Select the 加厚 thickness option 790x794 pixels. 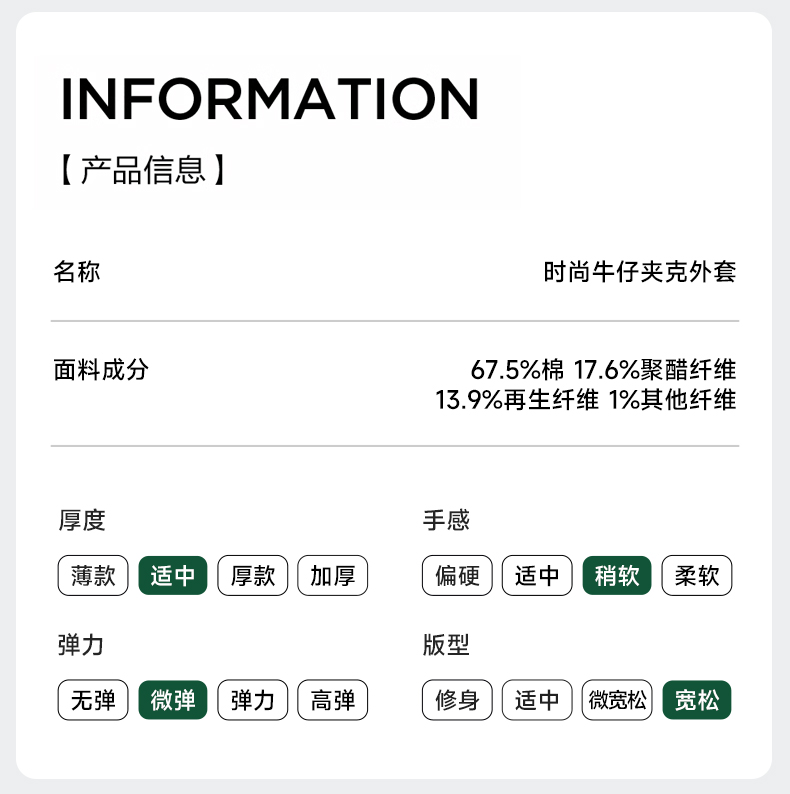coord(333,576)
